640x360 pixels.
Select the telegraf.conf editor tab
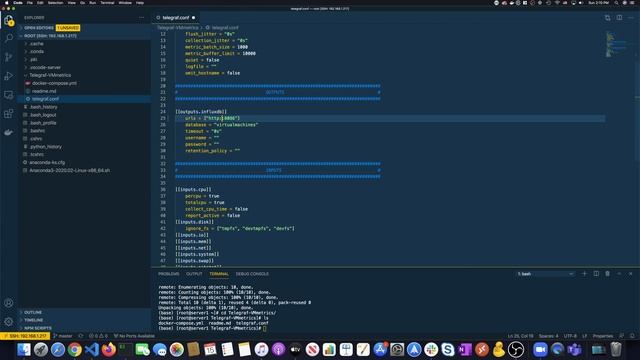tap(176, 18)
